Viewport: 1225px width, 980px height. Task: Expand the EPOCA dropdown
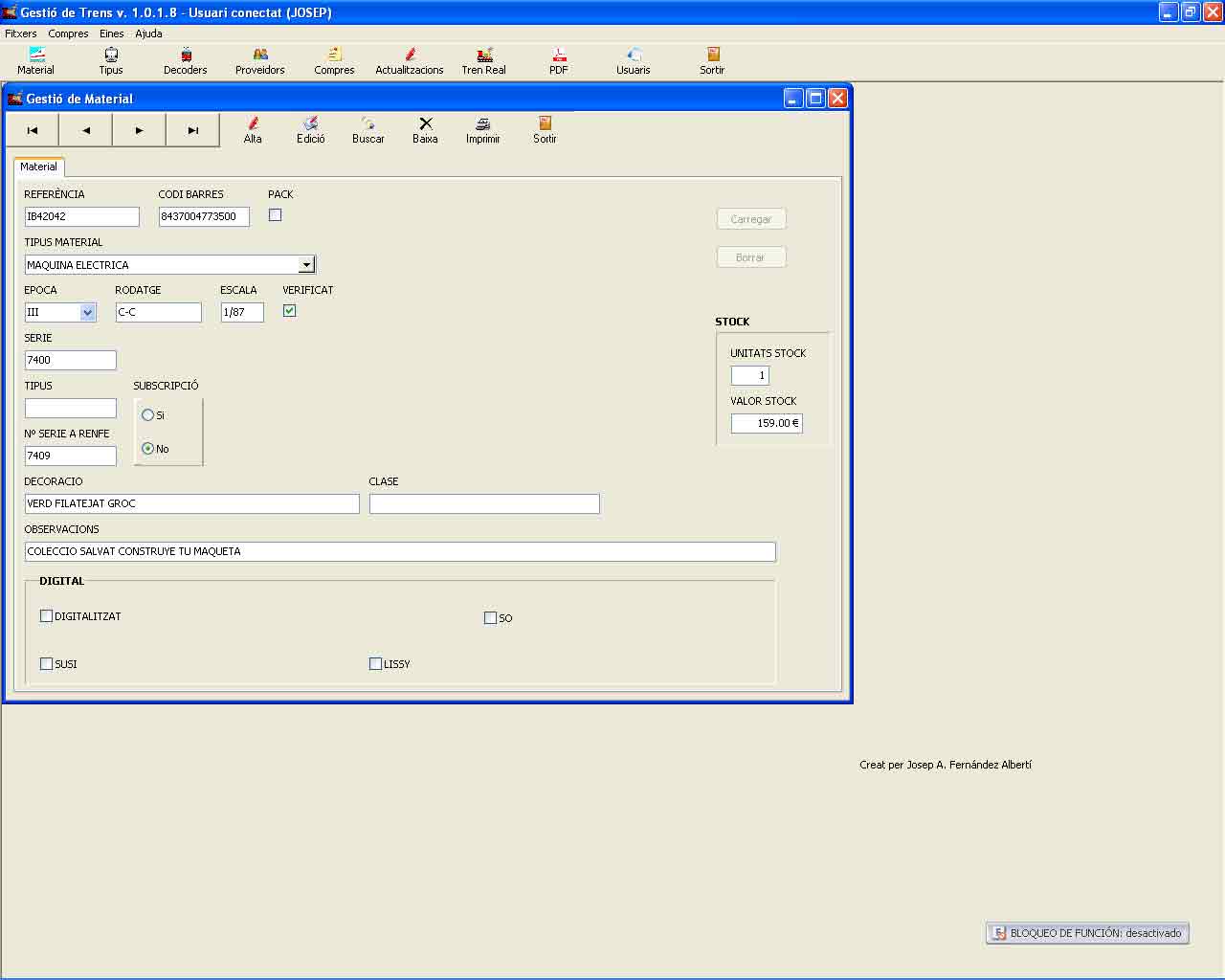[x=88, y=312]
